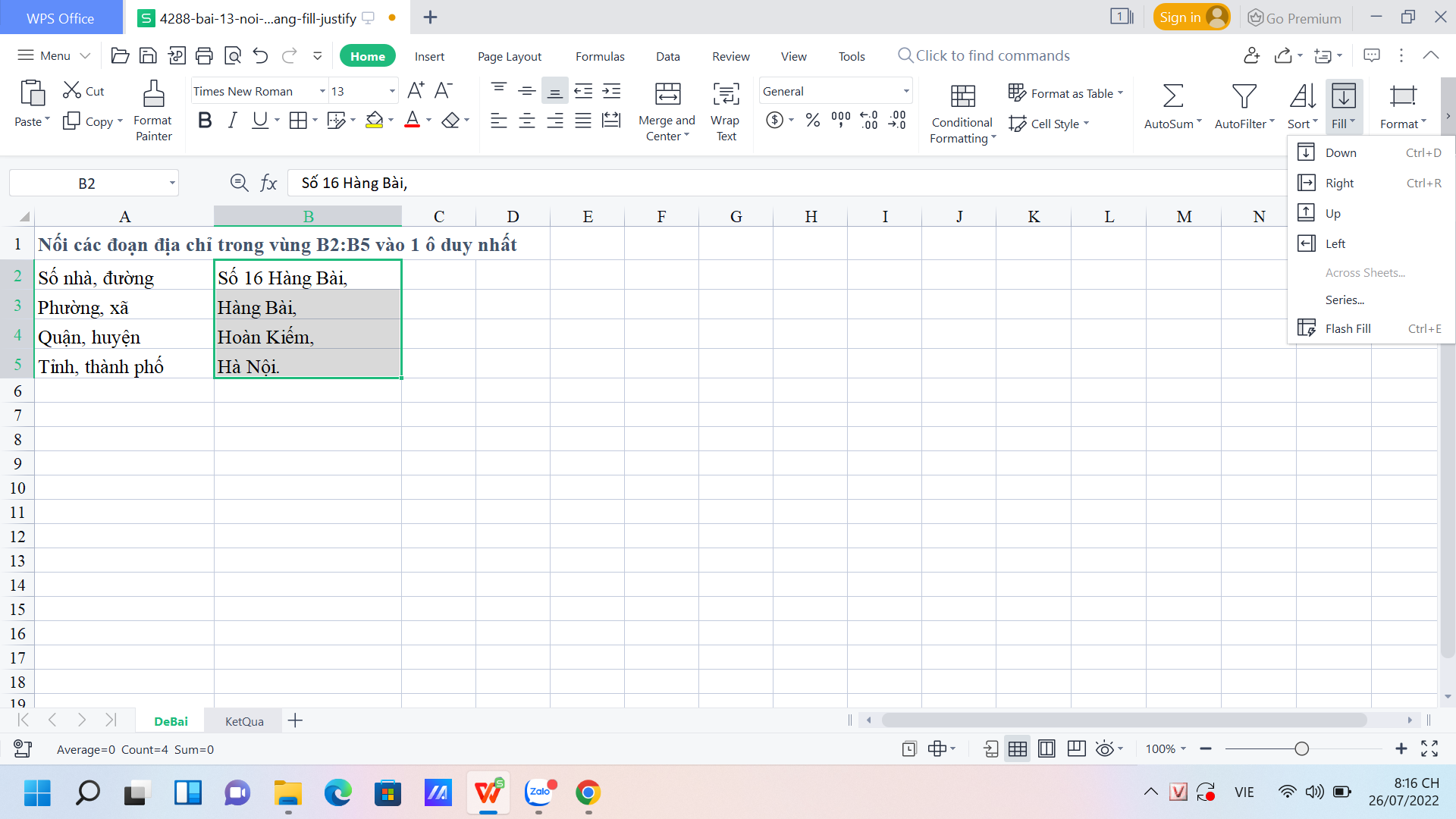
Task: Click the Wrap Text icon
Action: [x=726, y=95]
